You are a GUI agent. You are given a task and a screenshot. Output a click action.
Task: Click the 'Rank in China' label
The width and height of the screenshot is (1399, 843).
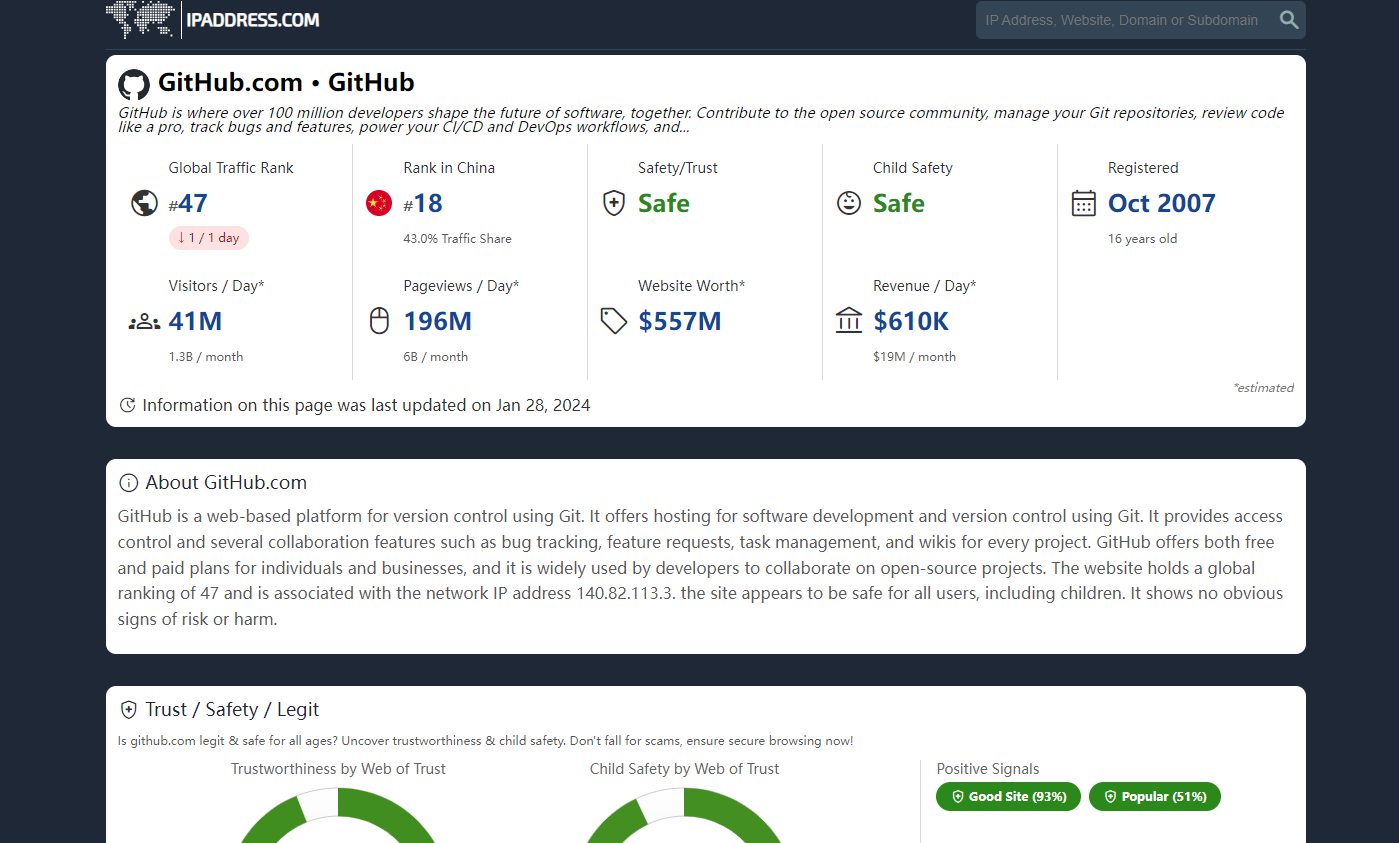tap(449, 168)
